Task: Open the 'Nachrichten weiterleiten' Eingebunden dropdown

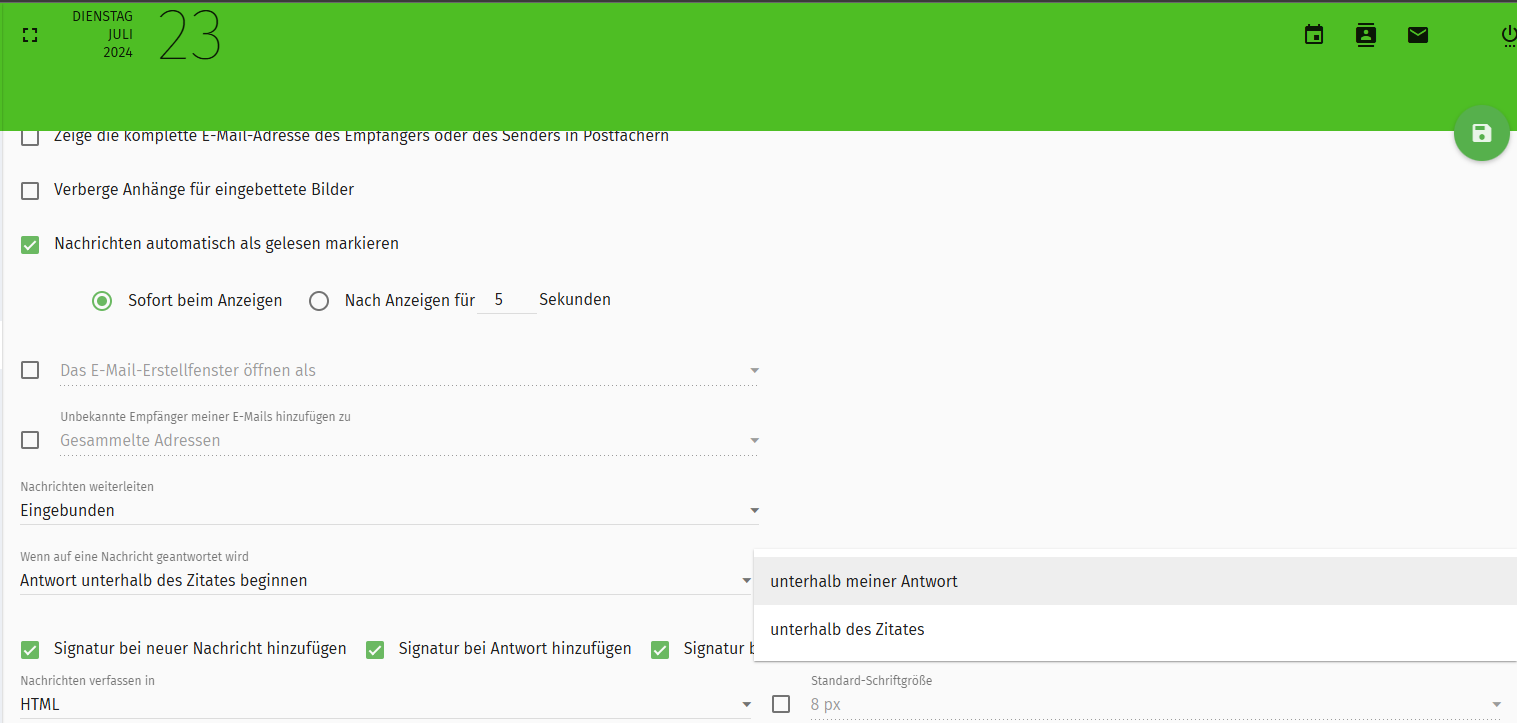Action: (x=754, y=510)
